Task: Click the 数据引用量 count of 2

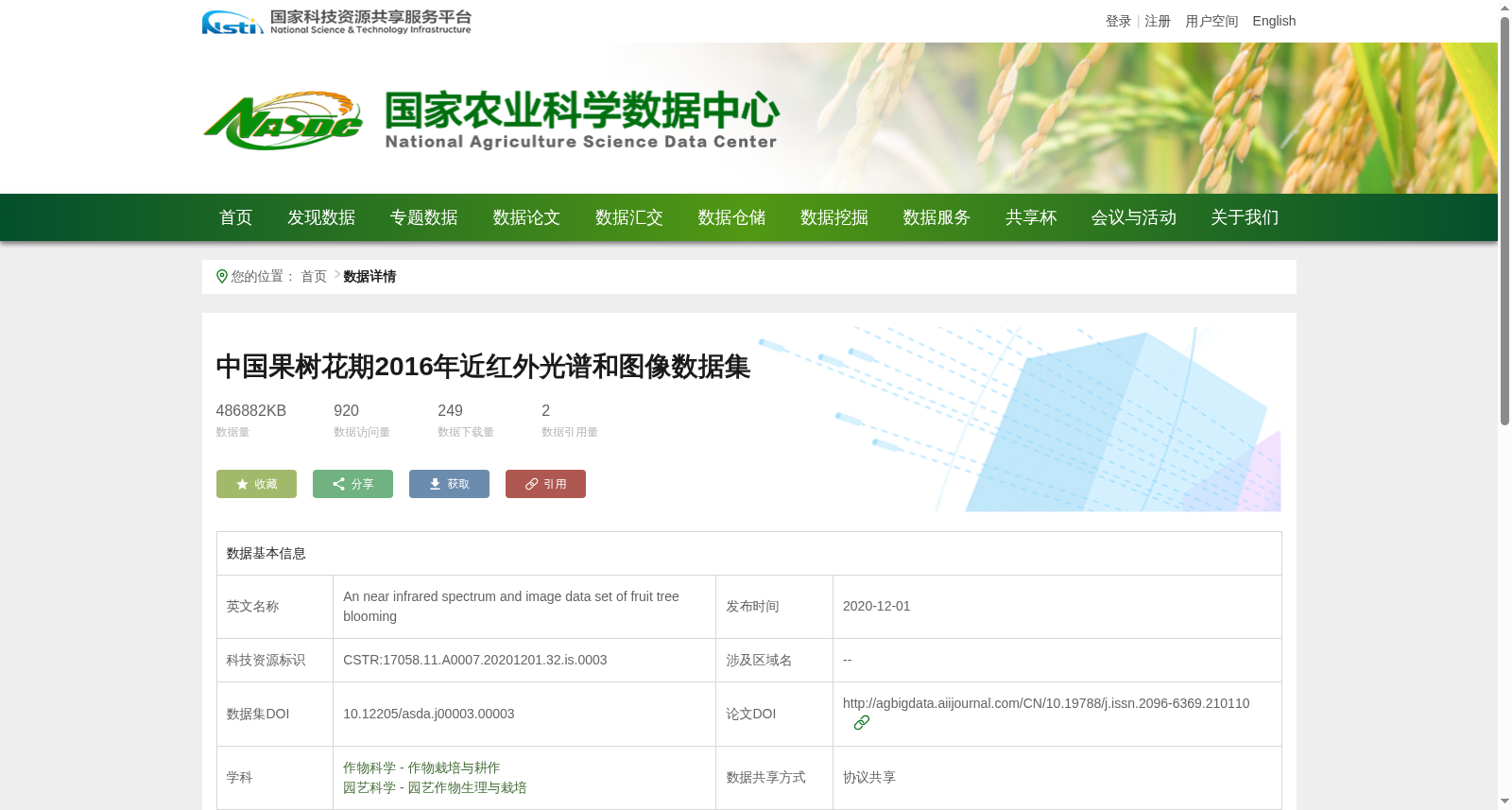Action: tap(546, 410)
